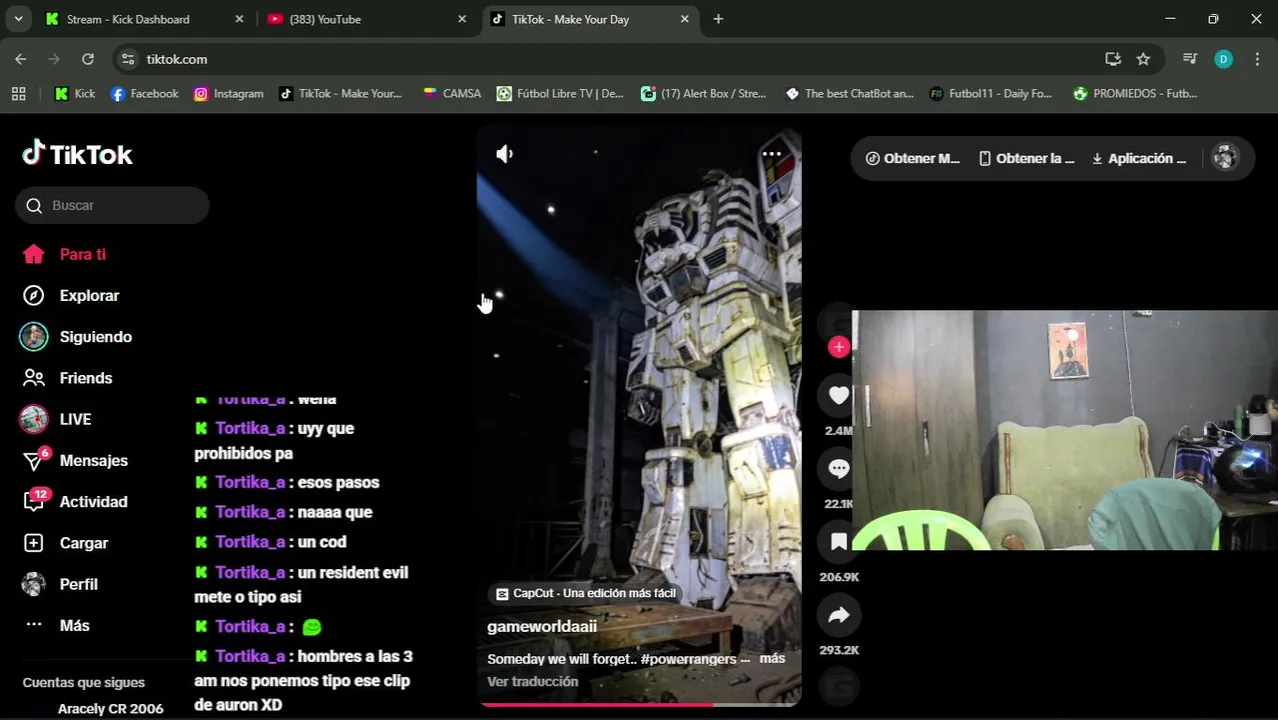Open the Kick bookmark
The height and width of the screenshot is (720, 1278).
[x=75, y=93]
